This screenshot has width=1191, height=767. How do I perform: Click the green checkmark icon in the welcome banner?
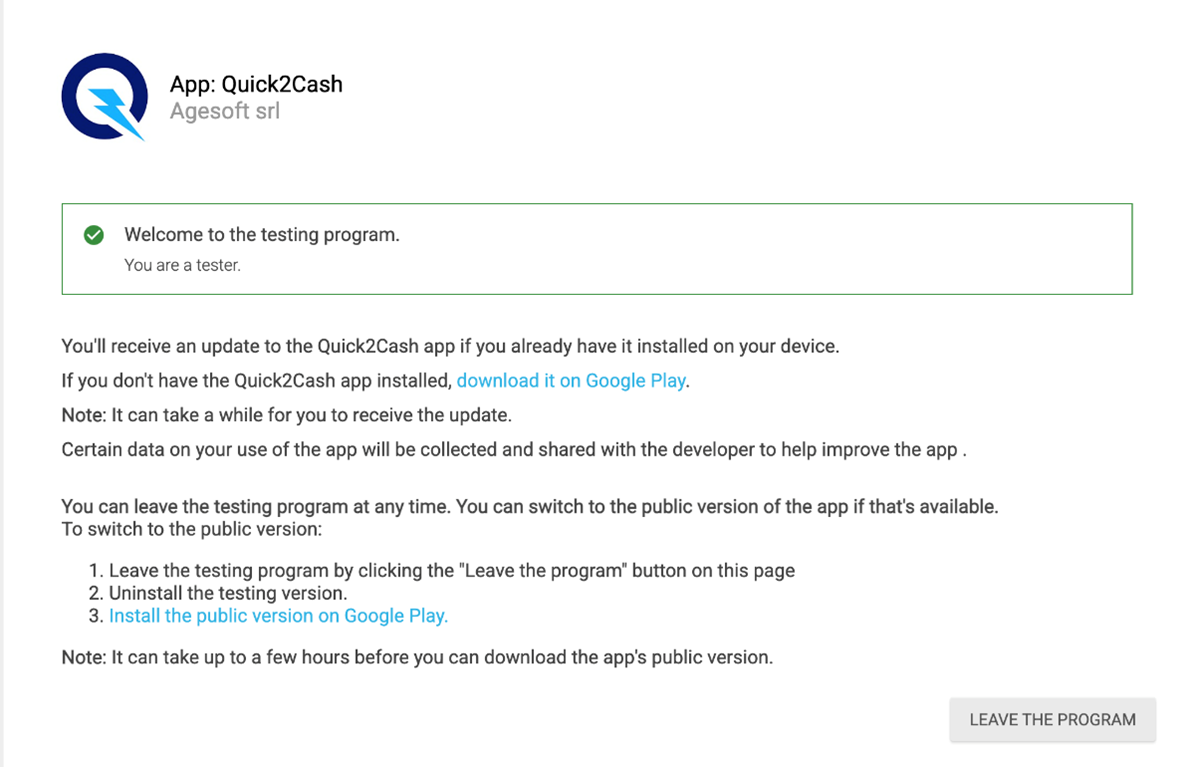tap(94, 235)
